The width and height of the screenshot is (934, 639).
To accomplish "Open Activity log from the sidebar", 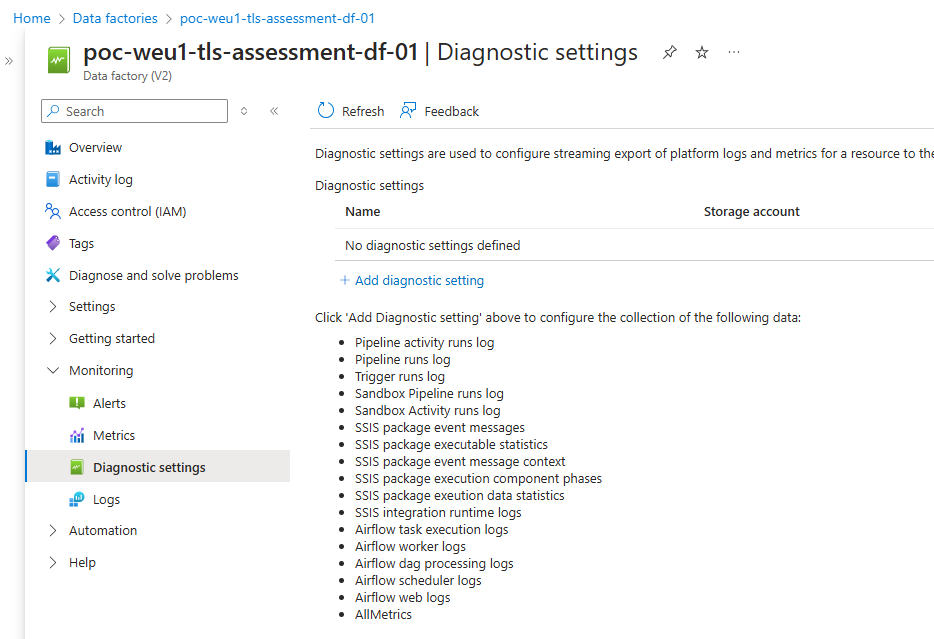I will point(100,180).
